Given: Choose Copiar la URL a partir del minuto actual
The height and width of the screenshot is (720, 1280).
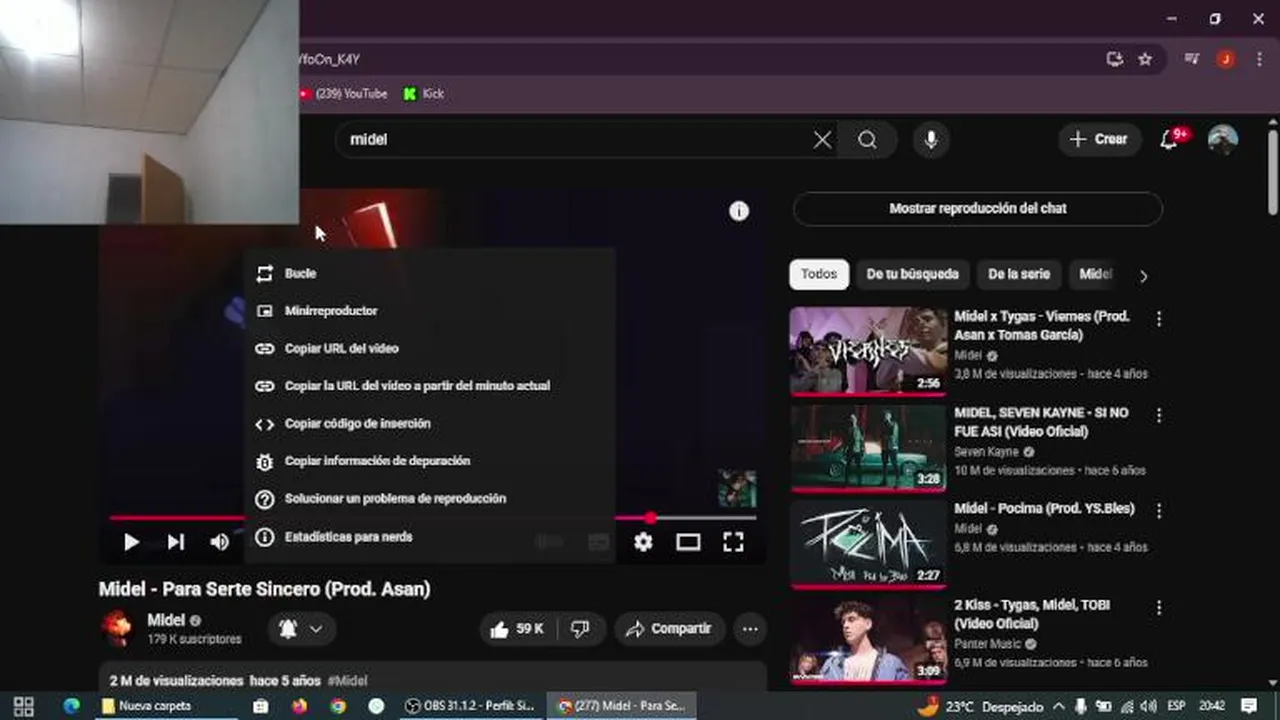Looking at the screenshot, I should (429, 386).
